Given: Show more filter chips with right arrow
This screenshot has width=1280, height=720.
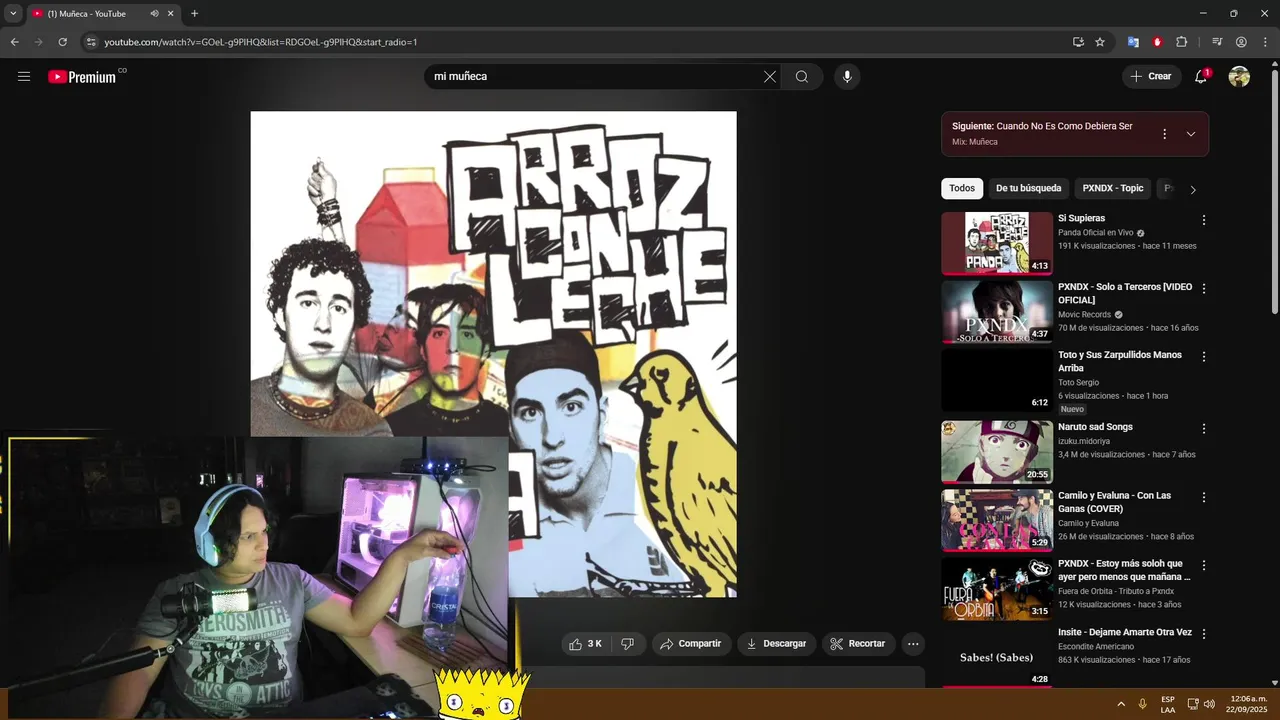Looking at the screenshot, I should 1192,189.
